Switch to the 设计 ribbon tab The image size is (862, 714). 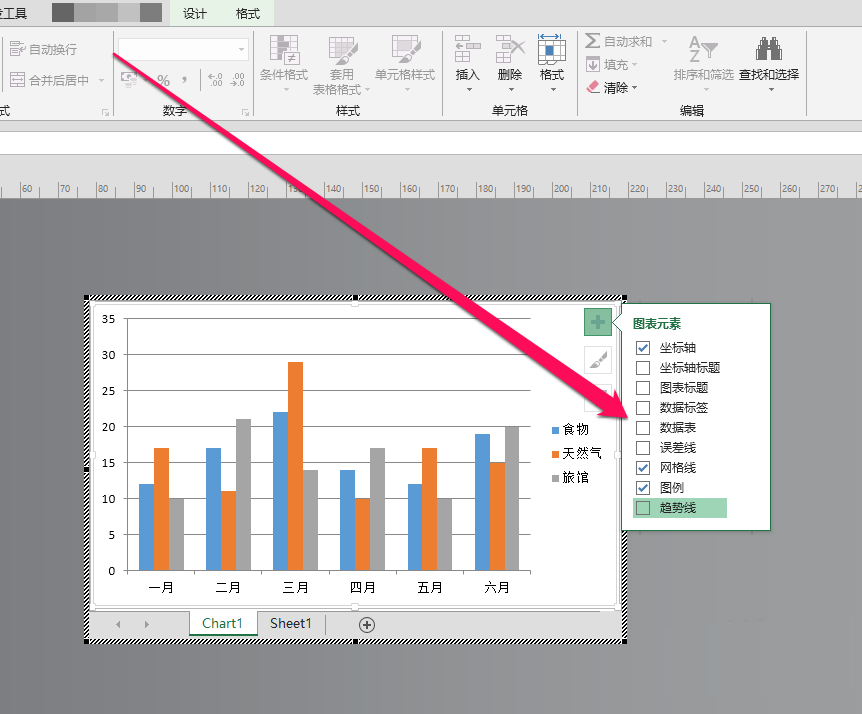(x=195, y=14)
